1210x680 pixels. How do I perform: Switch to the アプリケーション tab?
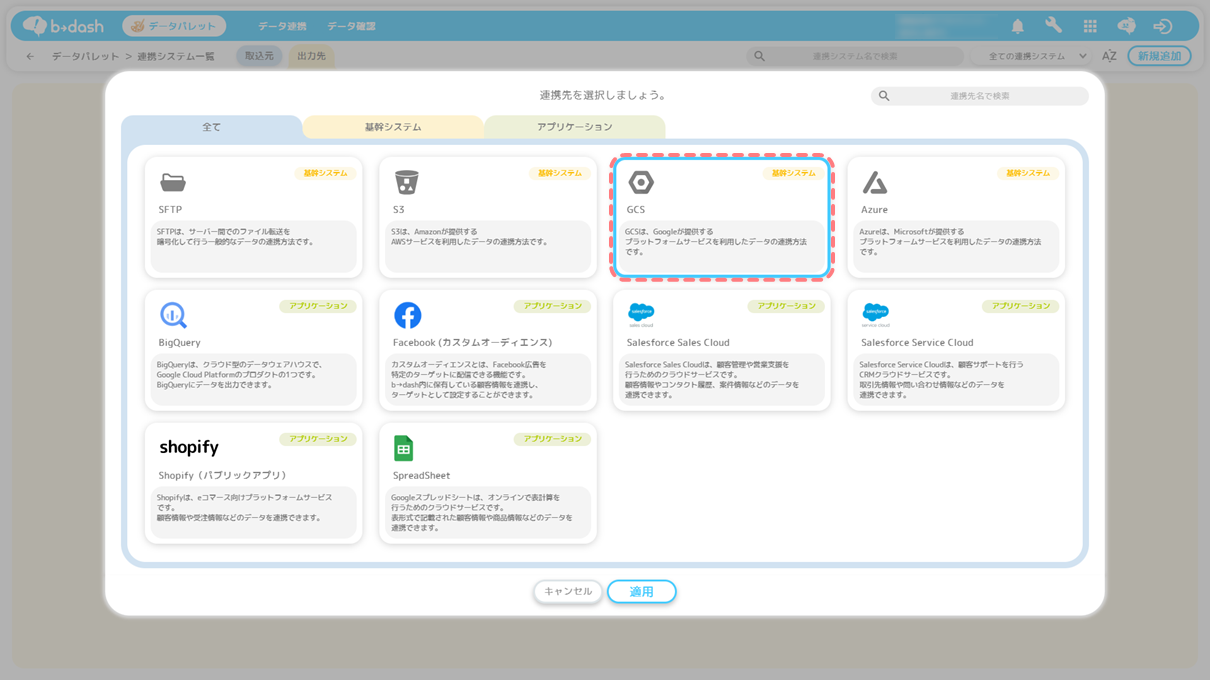(575, 127)
